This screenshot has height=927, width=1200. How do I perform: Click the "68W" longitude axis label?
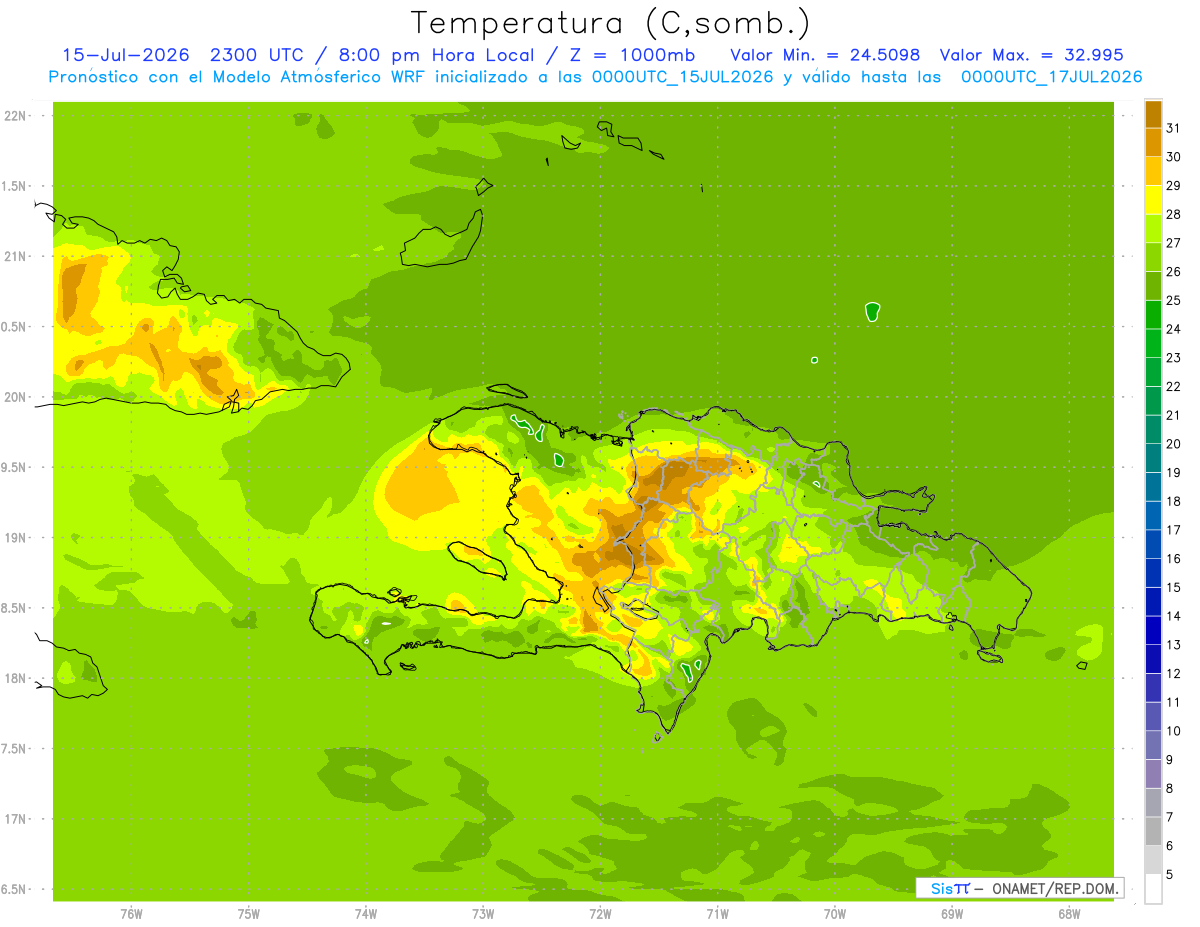click(x=1069, y=914)
